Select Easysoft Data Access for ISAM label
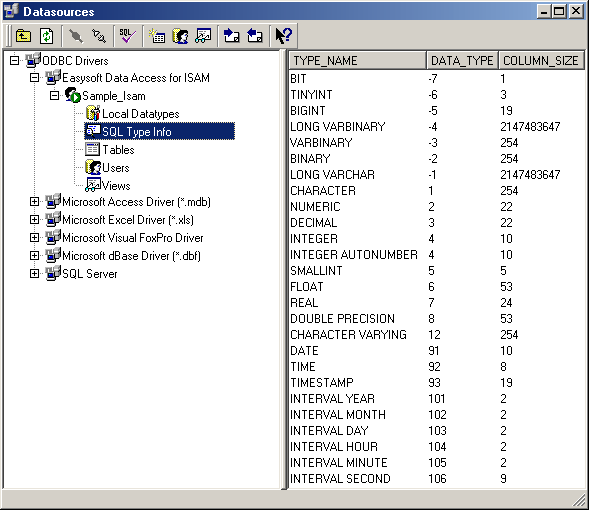Image resolution: width=589 pixels, height=510 pixels. [x=136, y=78]
